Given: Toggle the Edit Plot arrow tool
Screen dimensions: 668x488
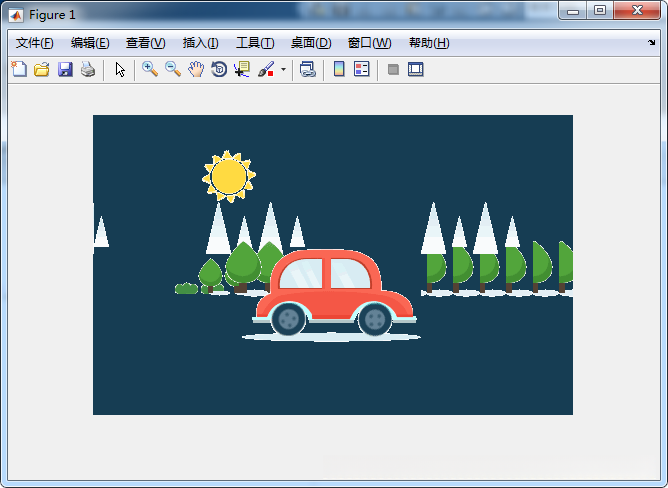Looking at the screenshot, I should coord(120,70).
